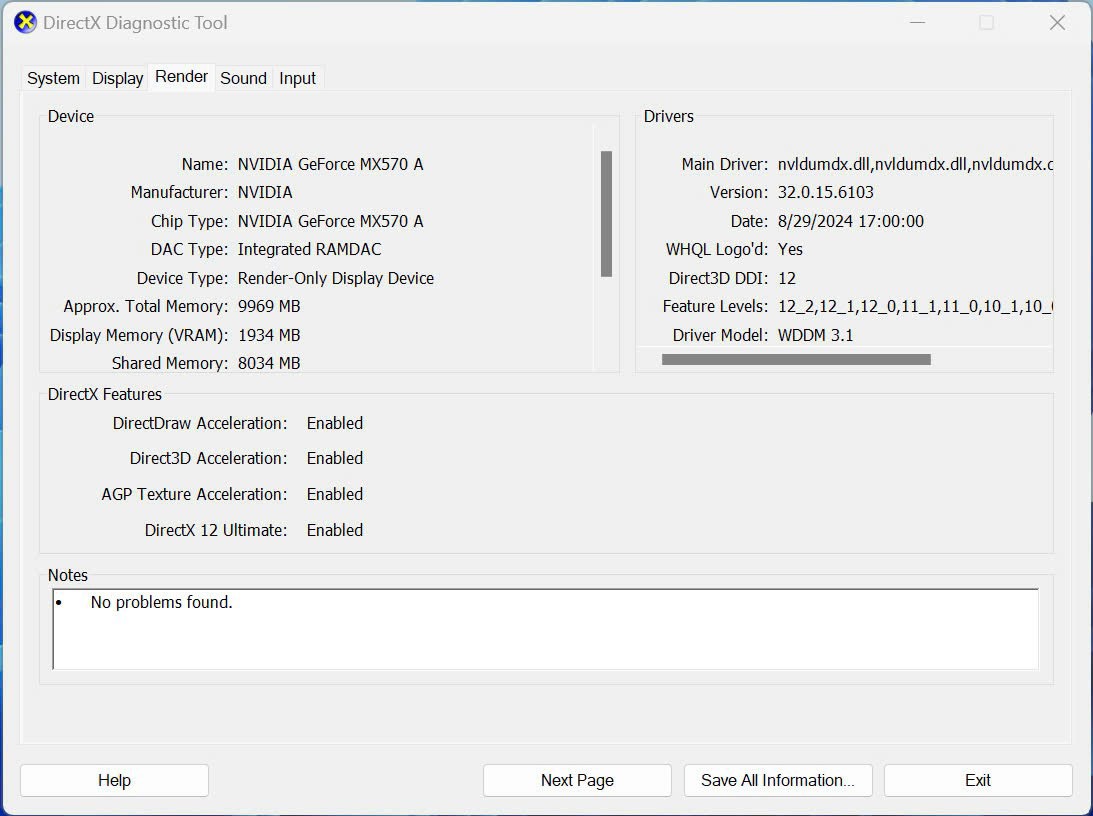Click DirectX 12 Ultimate Enabled status
1093x816 pixels.
tap(334, 530)
